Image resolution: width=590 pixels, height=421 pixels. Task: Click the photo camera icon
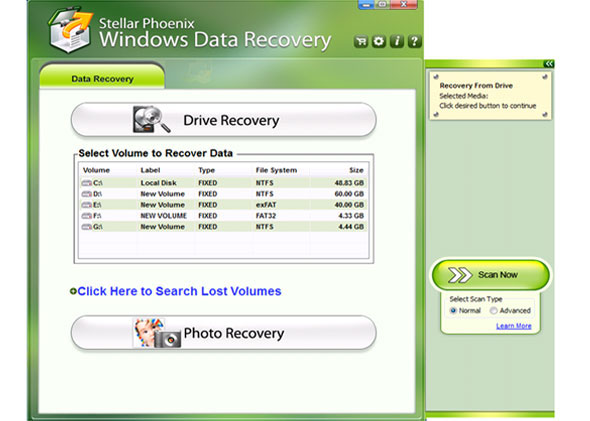point(157,333)
